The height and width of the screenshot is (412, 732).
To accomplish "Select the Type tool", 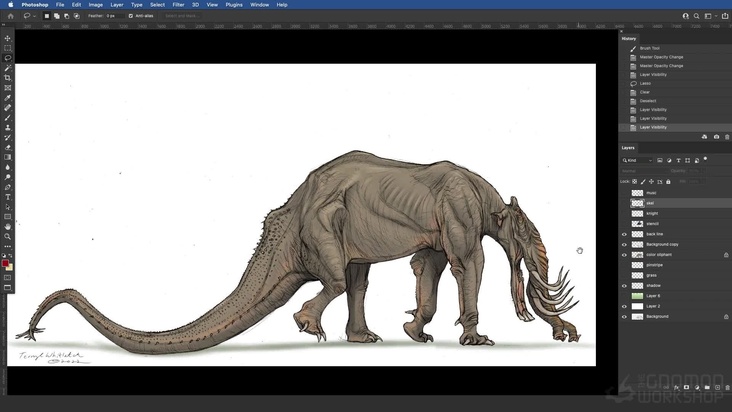I will click(x=7, y=197).
